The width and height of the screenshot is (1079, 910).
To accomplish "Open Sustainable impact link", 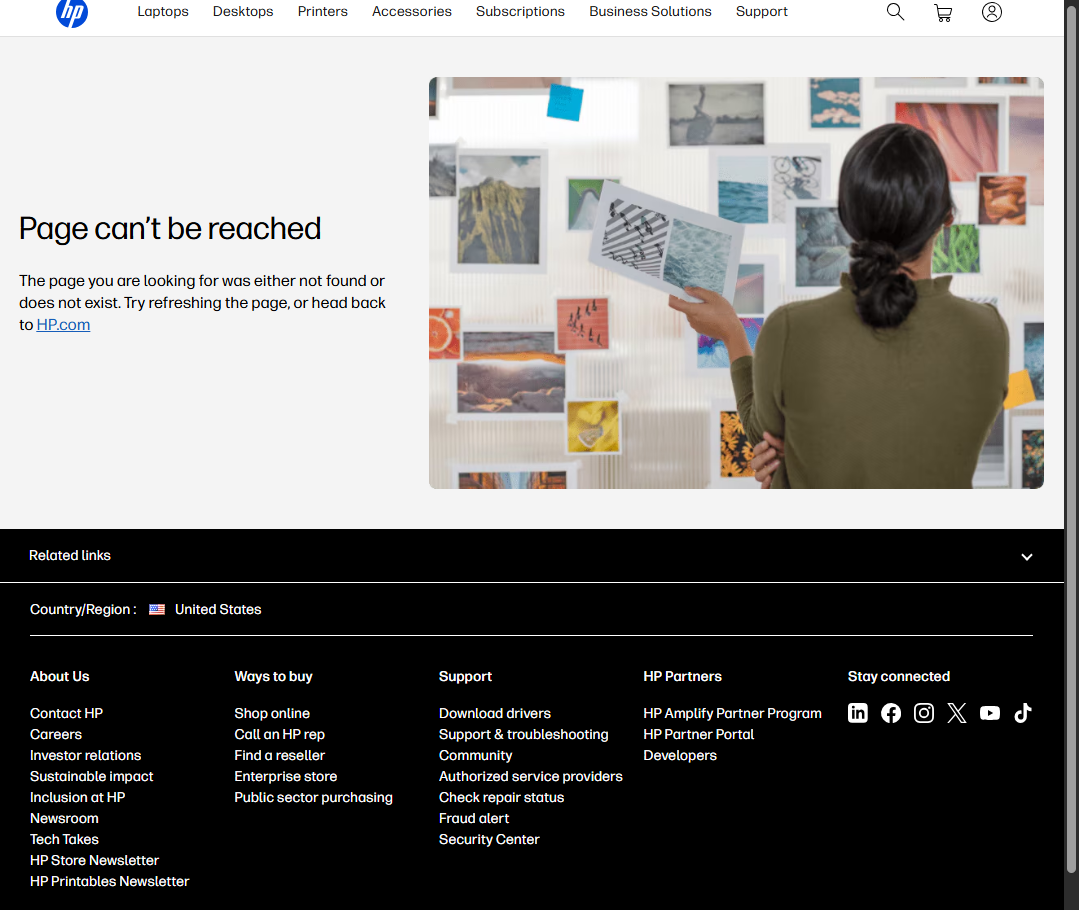I will [x=92, y=776].
